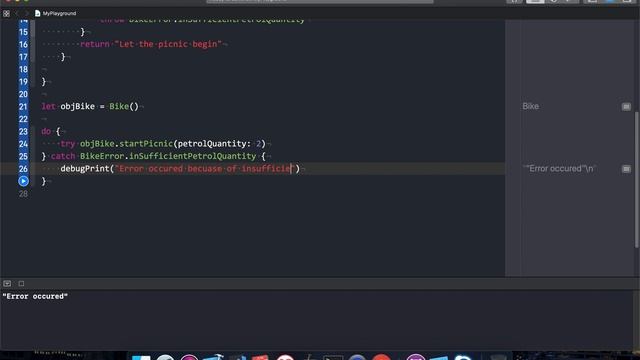Select the "Error occured"\n sidebar result
640x360 pixels.
pos(560,169)
